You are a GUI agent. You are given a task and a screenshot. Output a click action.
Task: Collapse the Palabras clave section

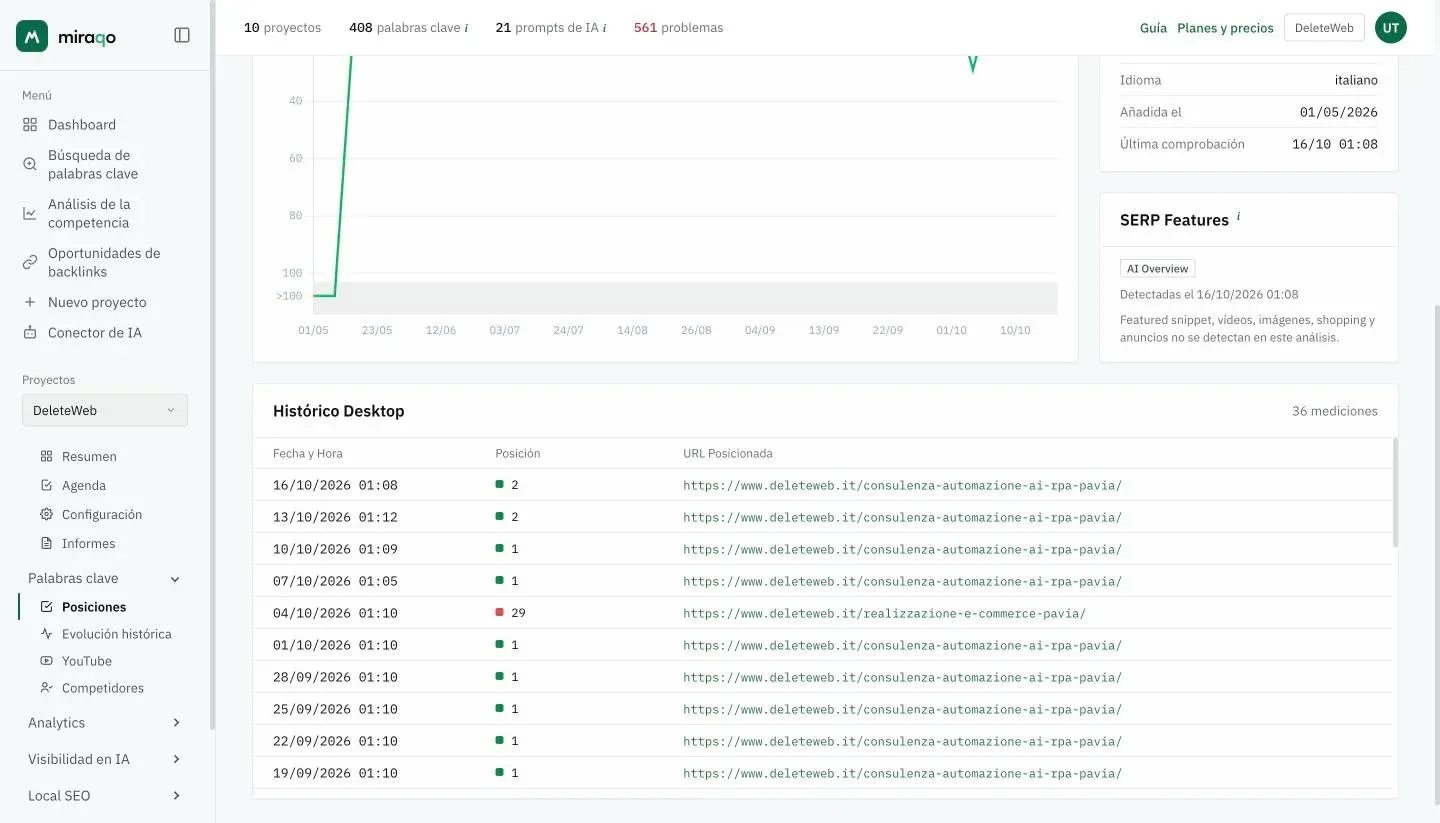click(x=175, y=579)
